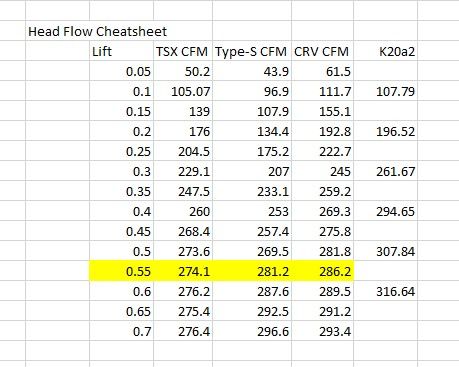Select the cell containing 107.79
The width and height of the screenshot is (459, 367).
(x=385, y=91)
